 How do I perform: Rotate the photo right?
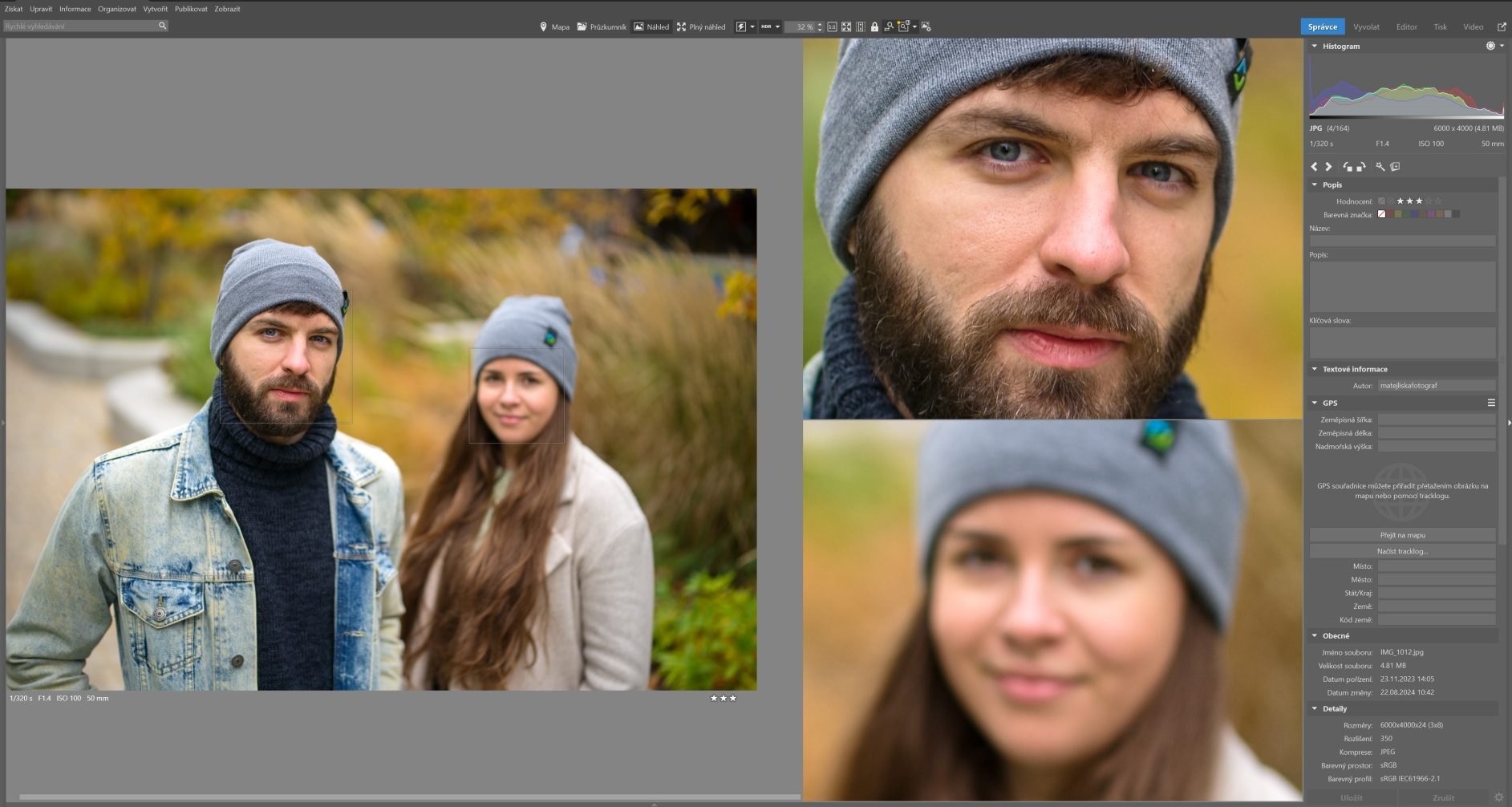pos(1361,167)
